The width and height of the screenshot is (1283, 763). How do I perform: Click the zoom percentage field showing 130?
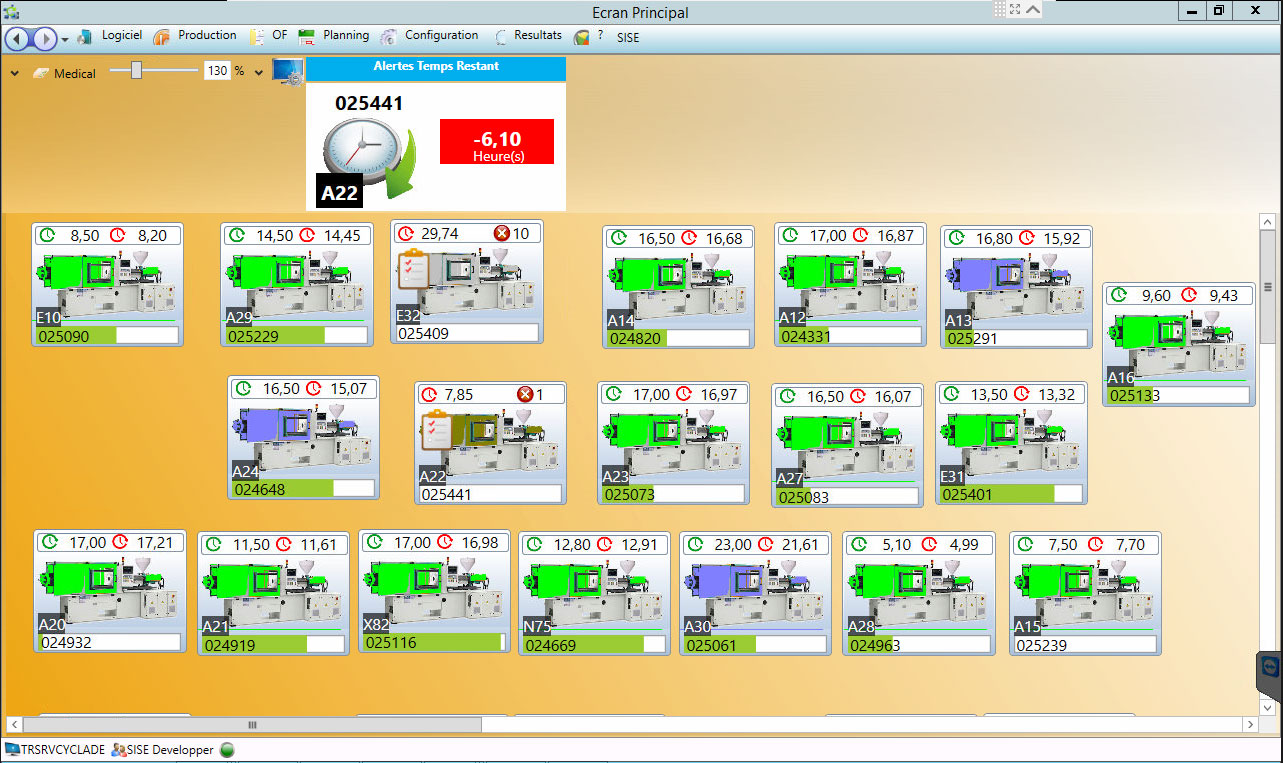coord(216,71)
